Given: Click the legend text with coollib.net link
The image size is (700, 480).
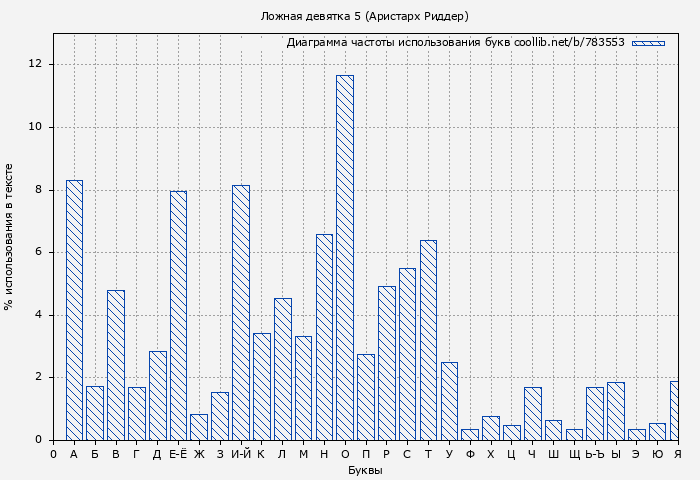Looking at the screenshot, I should tap(455, 43).
